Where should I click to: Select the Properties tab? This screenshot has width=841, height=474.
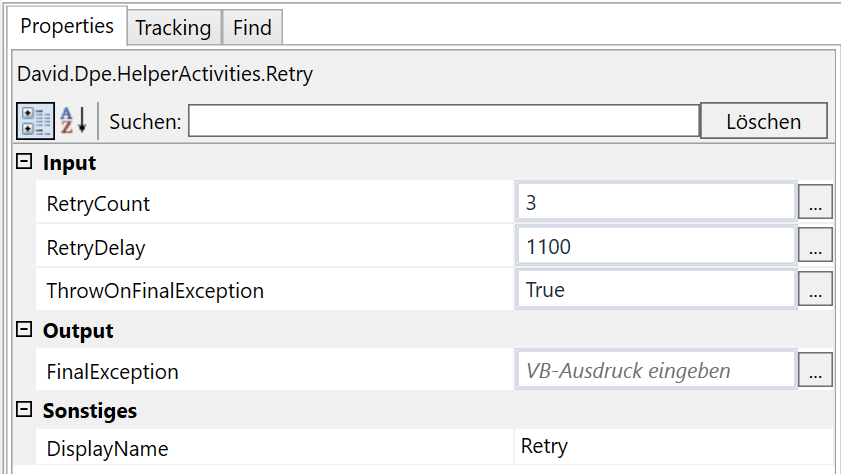coord(67,26)
